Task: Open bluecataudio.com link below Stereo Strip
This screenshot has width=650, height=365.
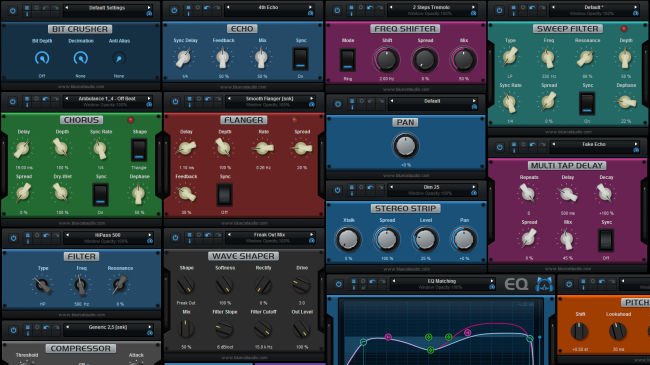Action: click(x=406, y=269)
